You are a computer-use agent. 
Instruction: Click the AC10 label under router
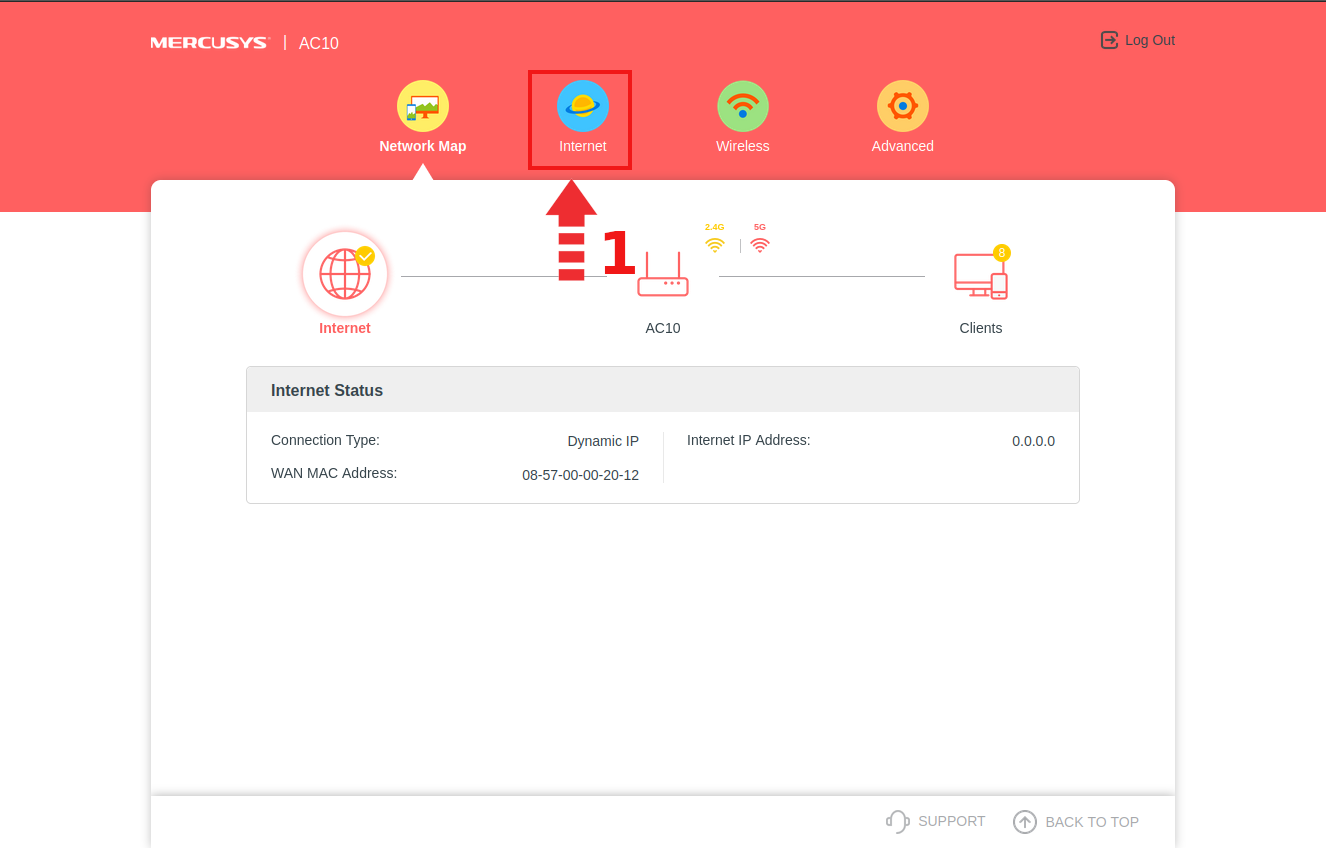pos(663,328)
